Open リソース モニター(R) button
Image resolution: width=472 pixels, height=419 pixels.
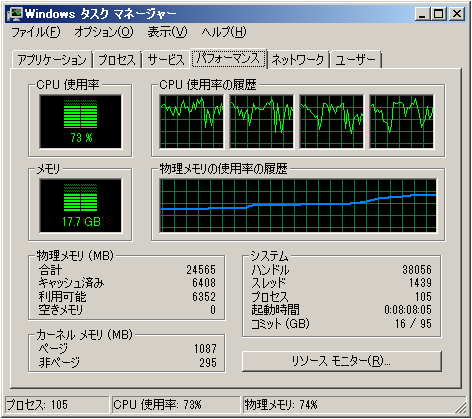point(342,361)
